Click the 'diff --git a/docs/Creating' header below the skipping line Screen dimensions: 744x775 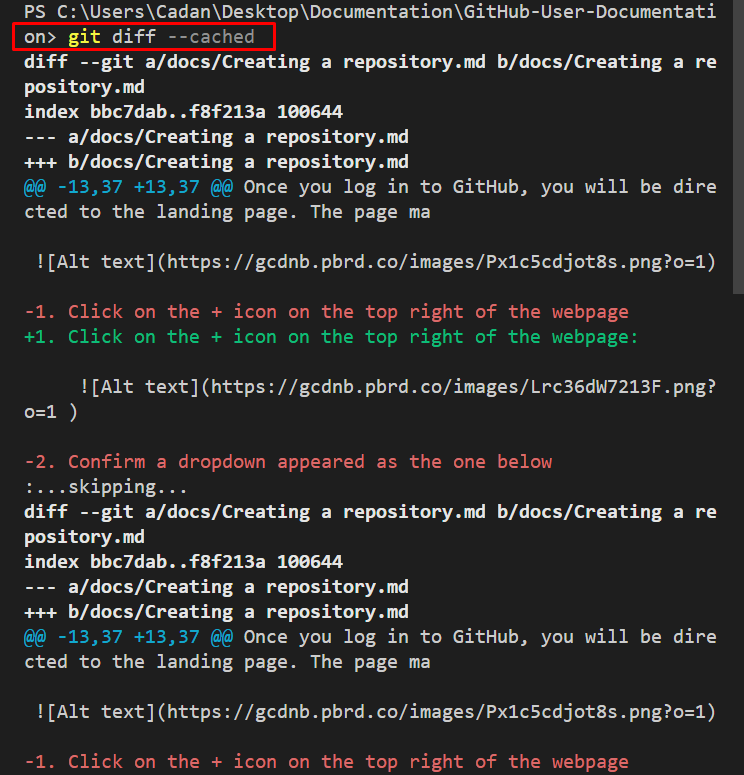(x=370, y=524)
